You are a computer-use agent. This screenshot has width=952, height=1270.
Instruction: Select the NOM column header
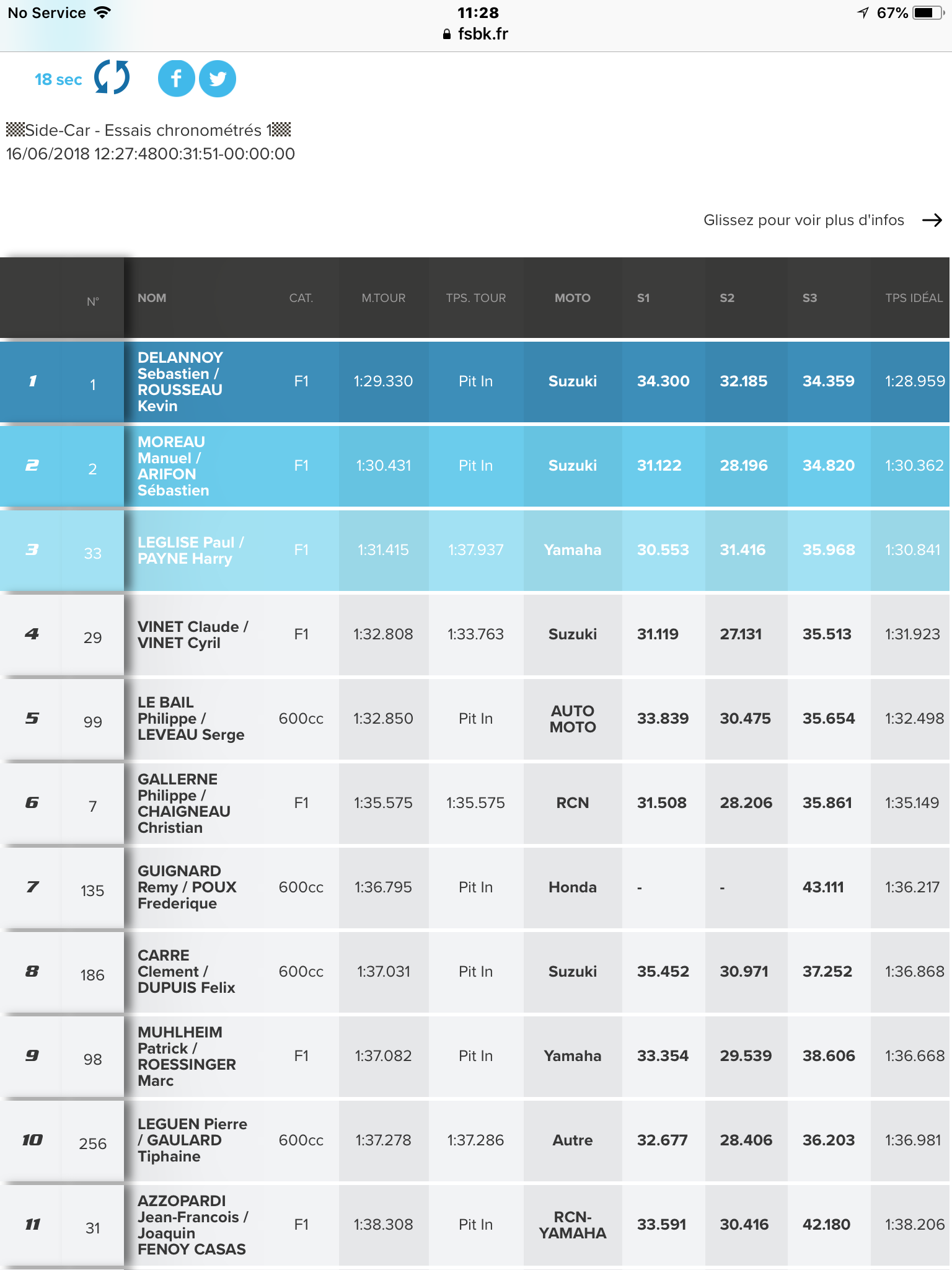(x=152, y=298)
